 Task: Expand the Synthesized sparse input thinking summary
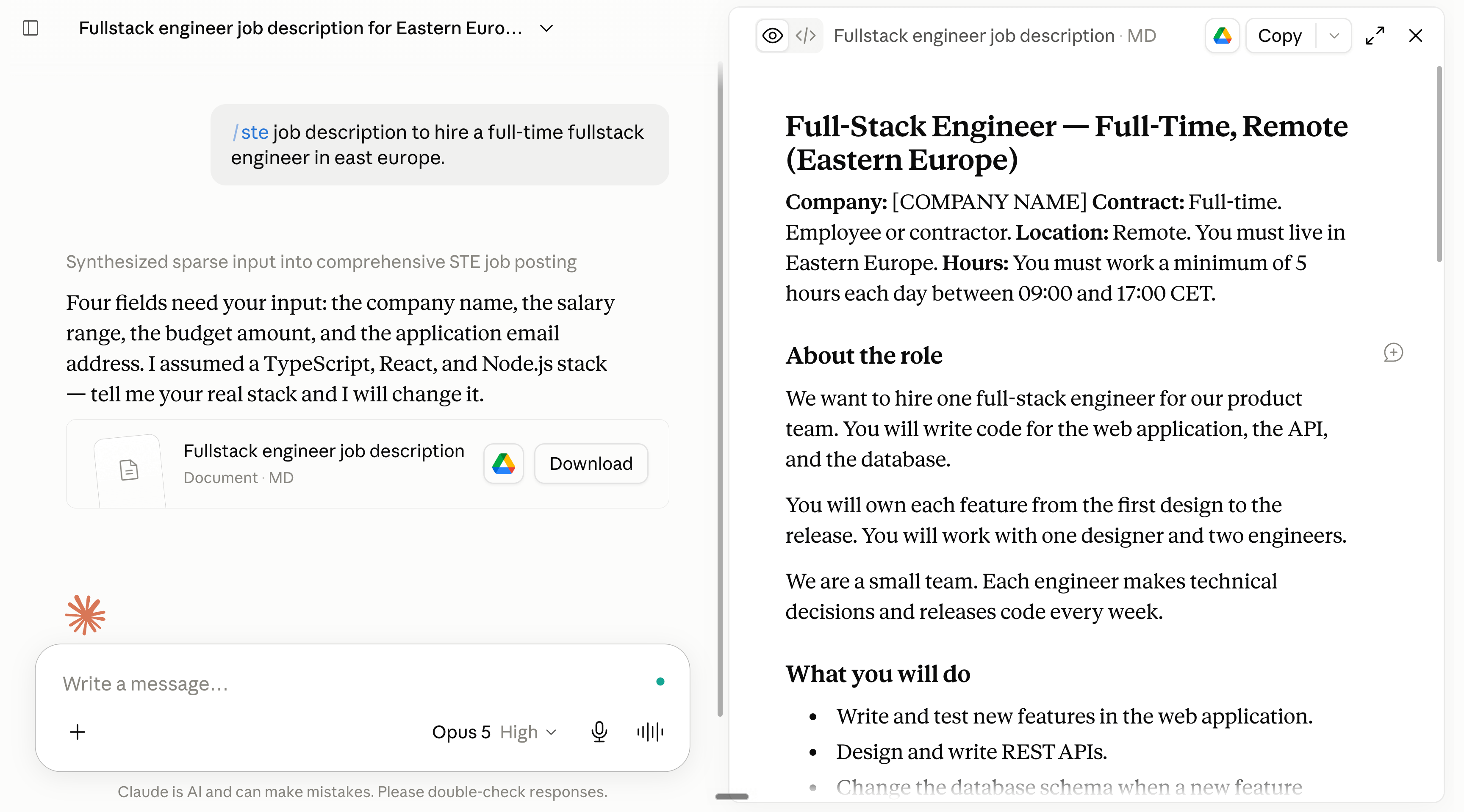click(x=321, y=262)
